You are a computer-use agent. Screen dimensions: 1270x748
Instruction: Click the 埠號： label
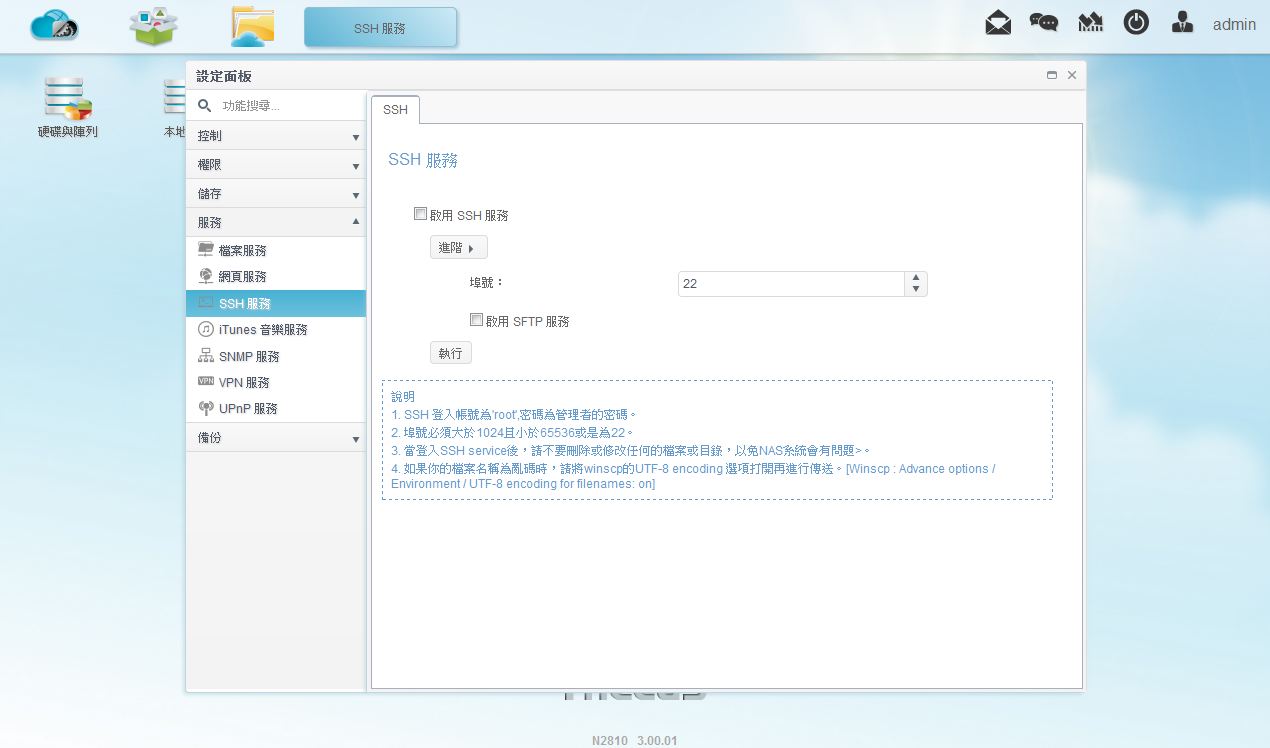tap(487, 283)
